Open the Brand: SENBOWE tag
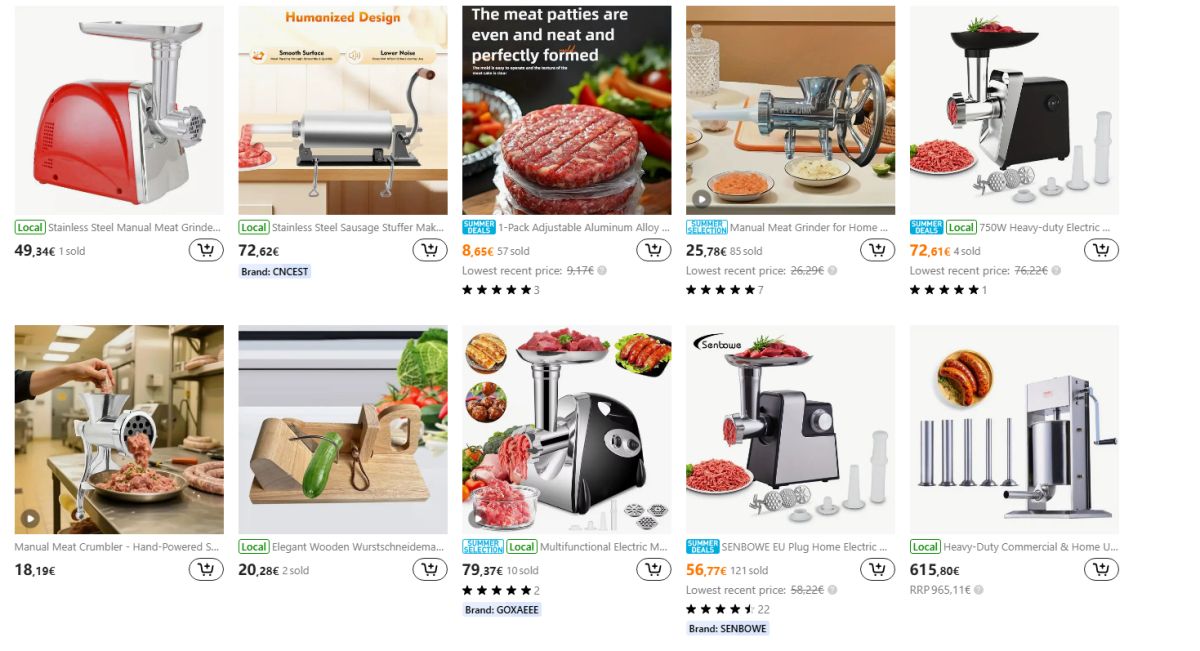This screenshot has width=1200, height=651. point(728,629)
